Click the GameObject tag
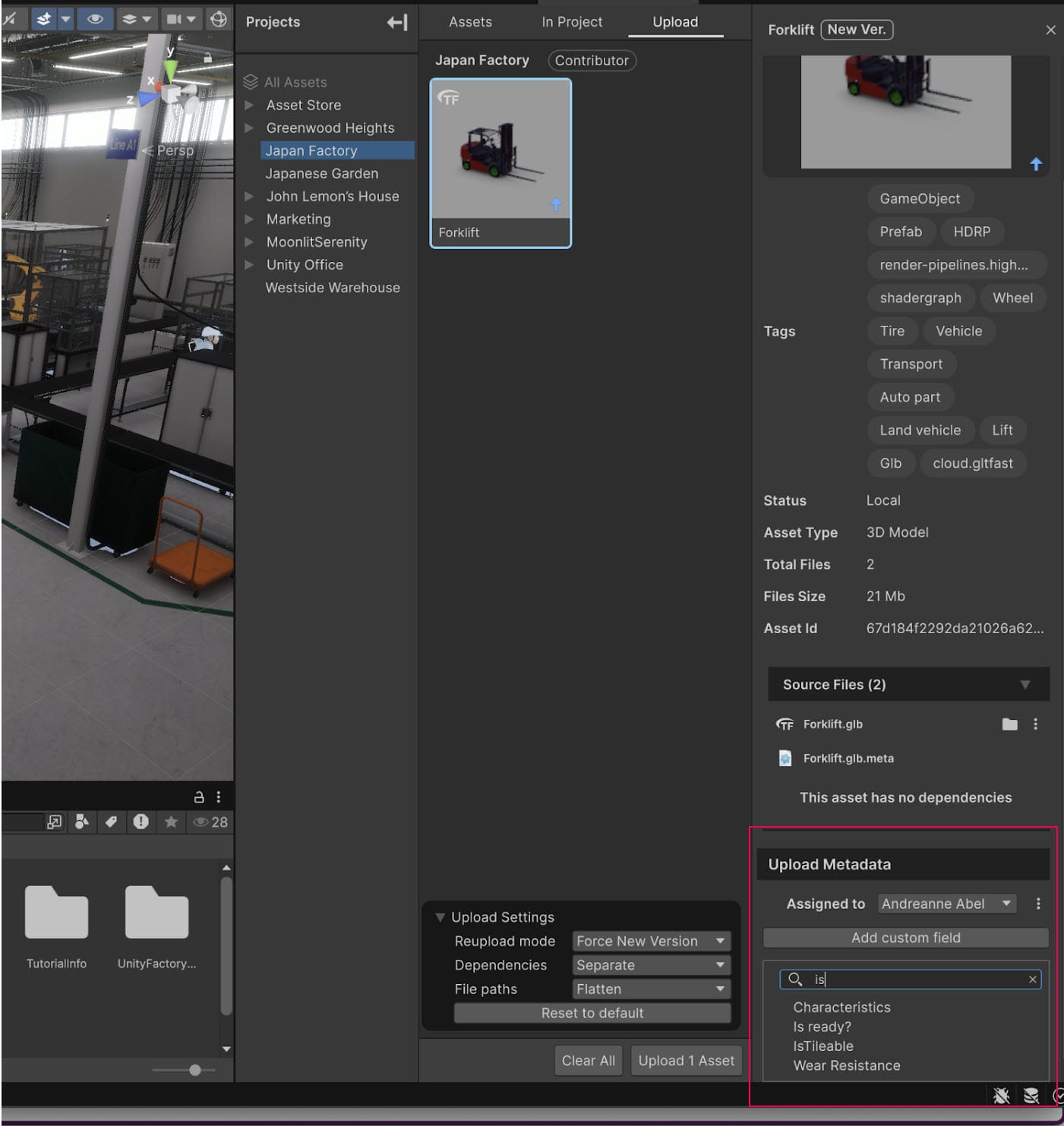The width and height of the screenshot is (1064, 1126). click(920, 199)
